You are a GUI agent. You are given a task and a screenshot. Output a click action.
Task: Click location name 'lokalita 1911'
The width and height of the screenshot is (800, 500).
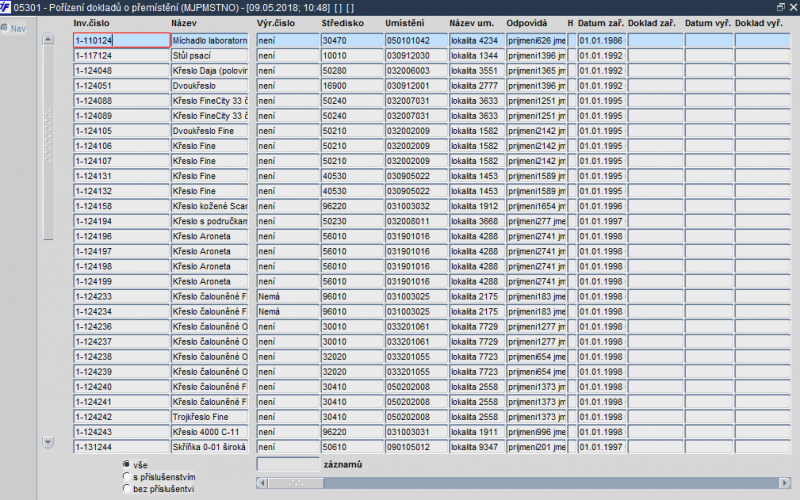click(477, 432)
